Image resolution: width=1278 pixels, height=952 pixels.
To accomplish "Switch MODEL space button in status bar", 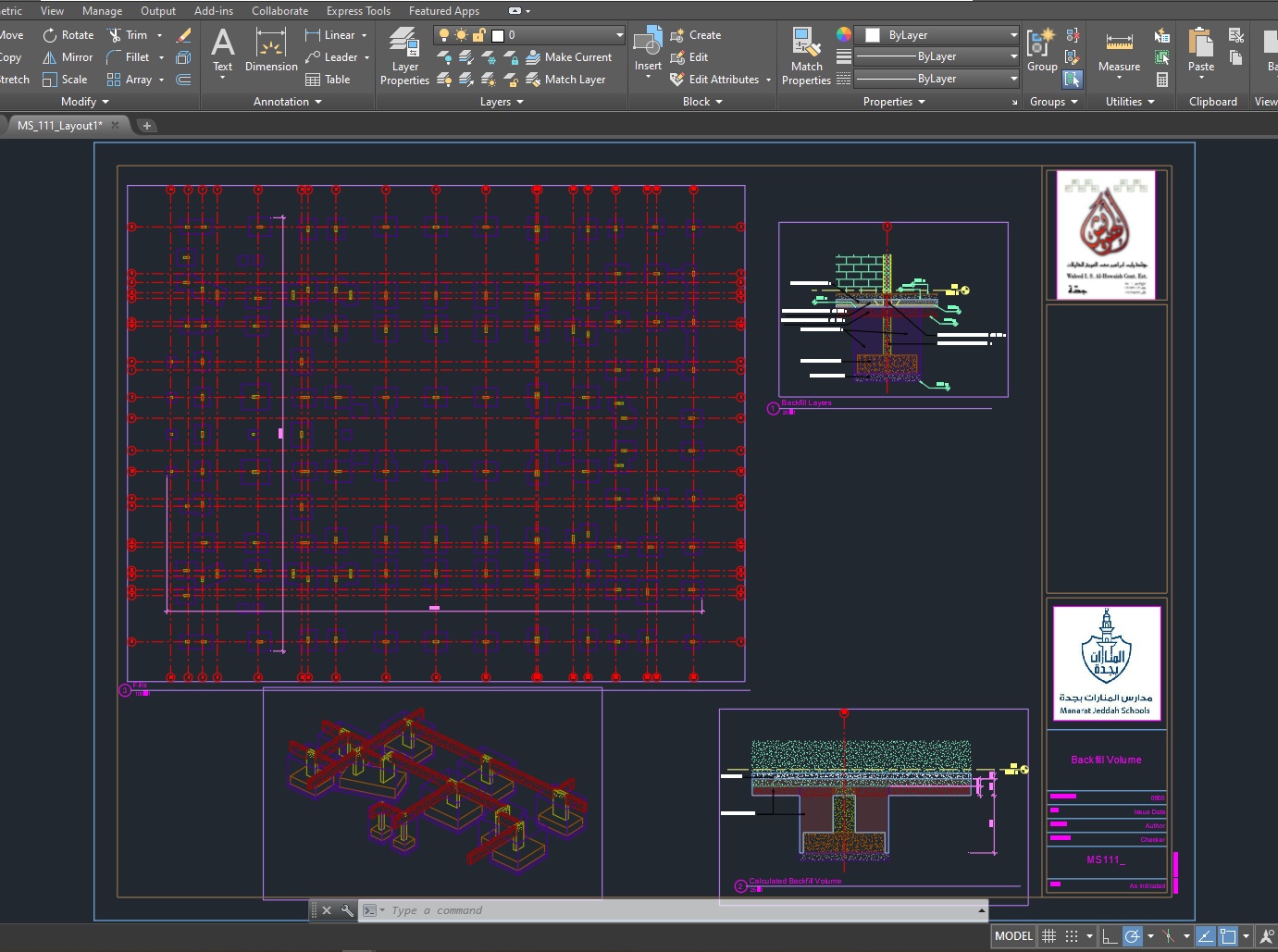I will (1013, 936).
